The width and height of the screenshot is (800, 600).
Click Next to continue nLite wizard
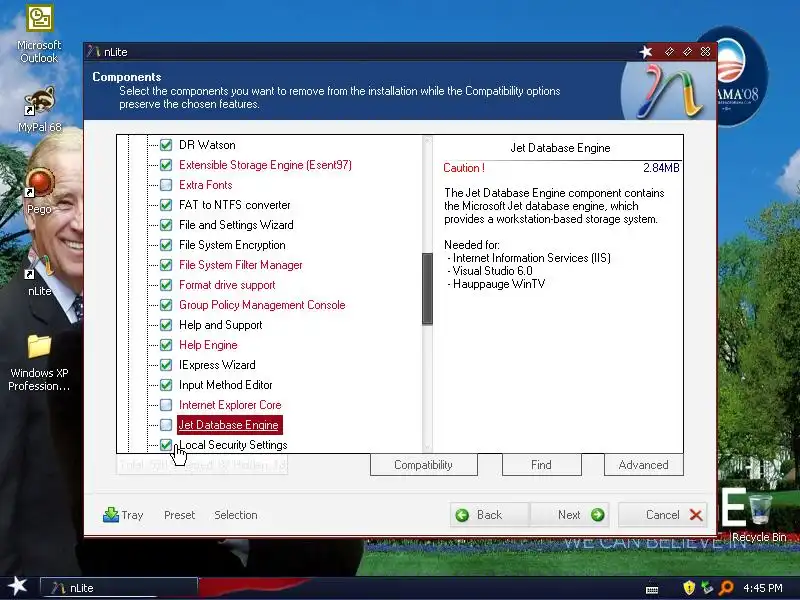point(570,515)
